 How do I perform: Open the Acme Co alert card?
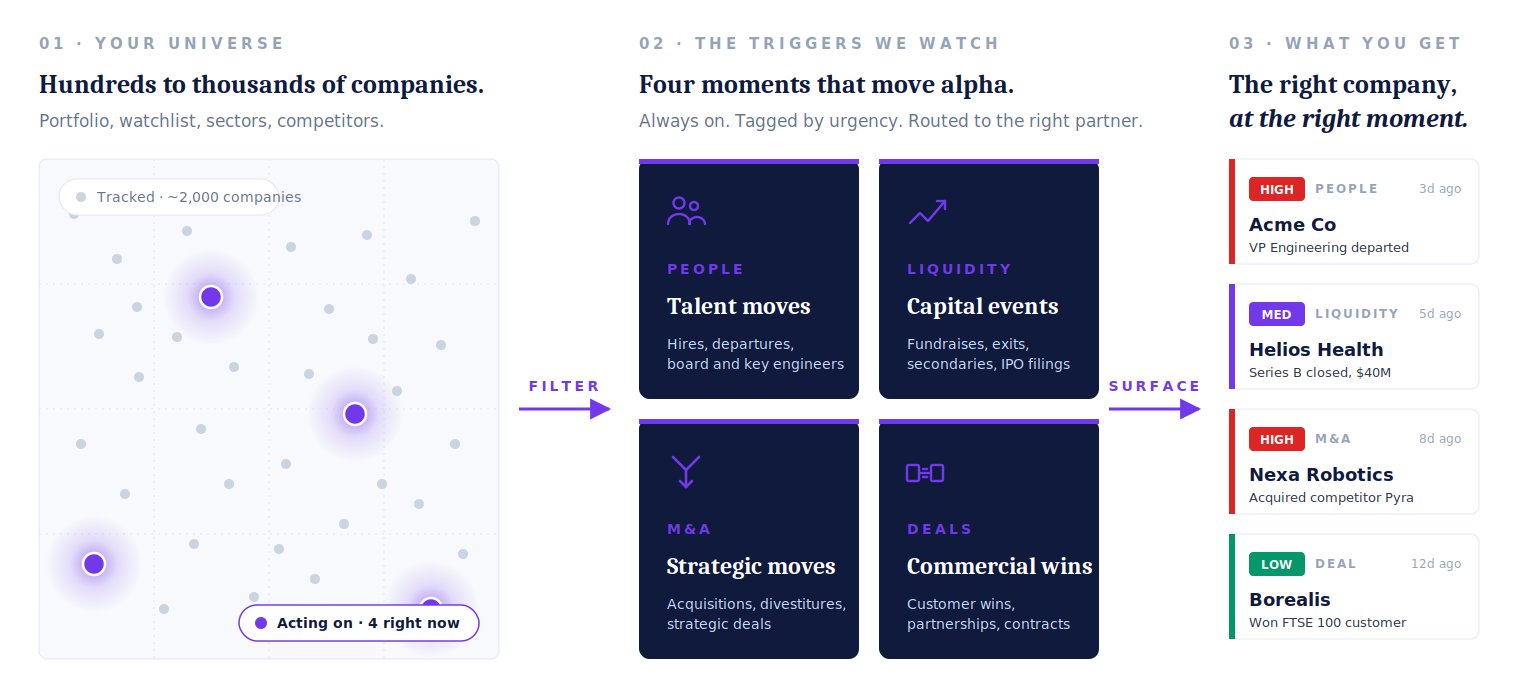[x=1354, y=211]
